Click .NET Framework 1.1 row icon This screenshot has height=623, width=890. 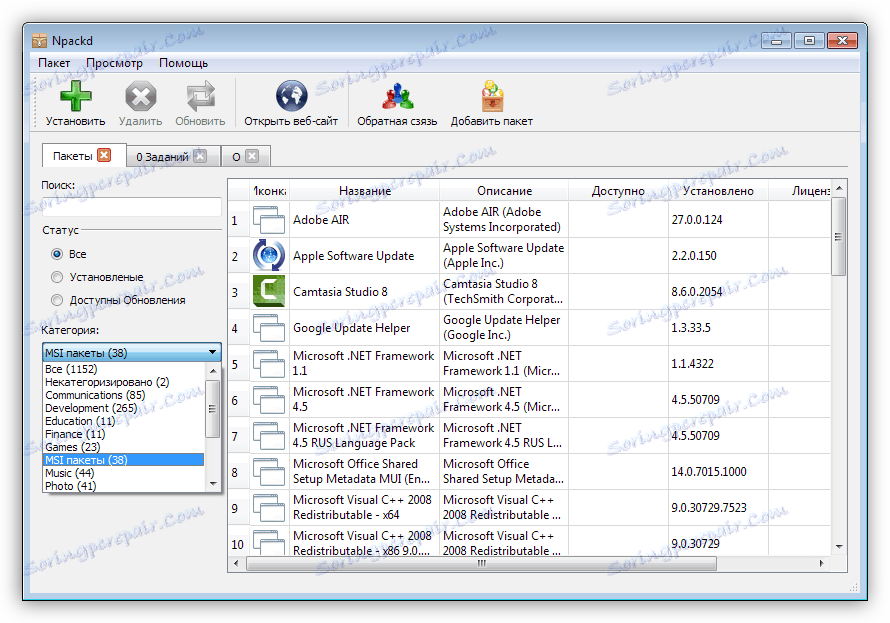point(268,364)
